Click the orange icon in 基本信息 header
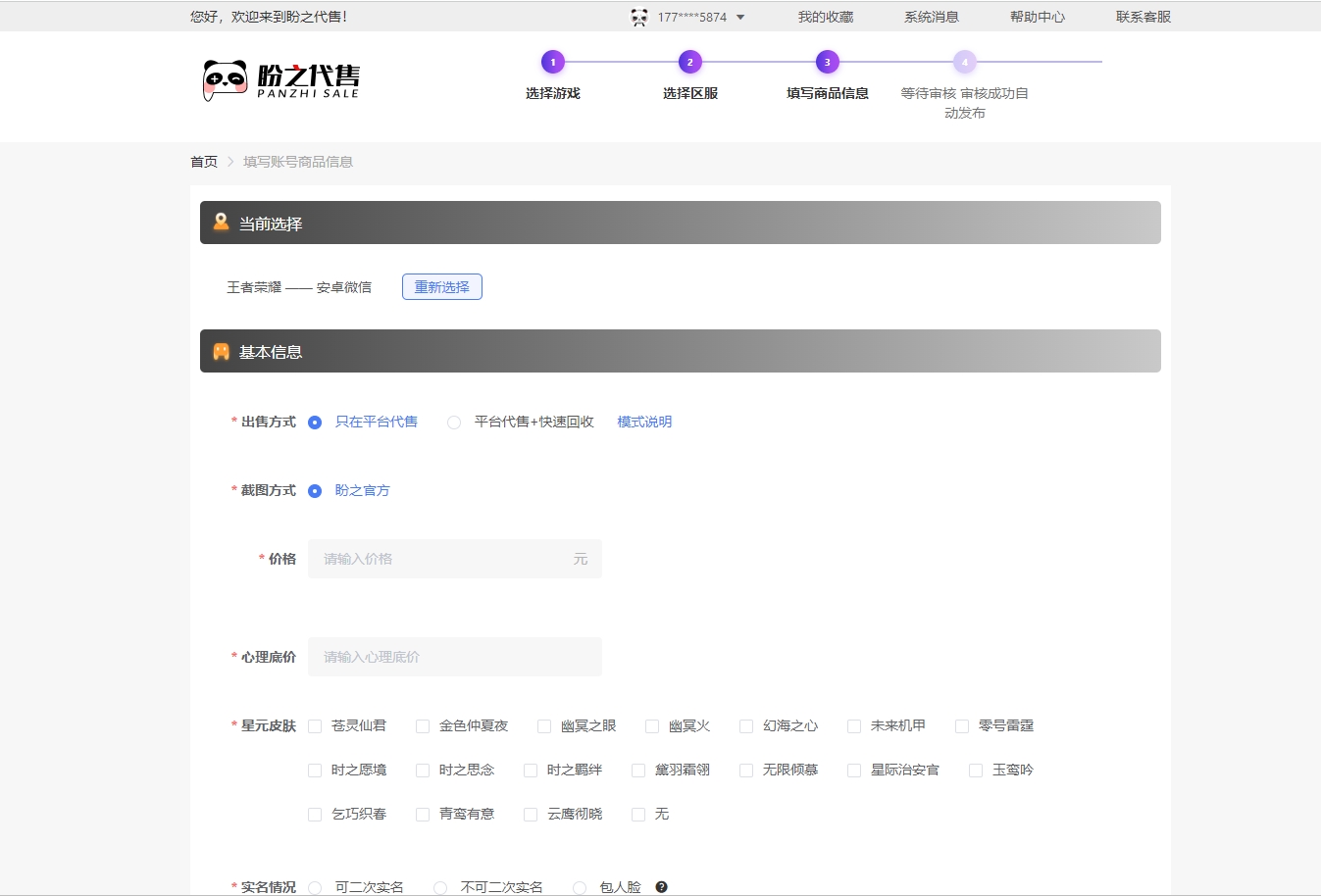Image resolution: width=1321 pixels, height=896 pixels. click(222, 351)
